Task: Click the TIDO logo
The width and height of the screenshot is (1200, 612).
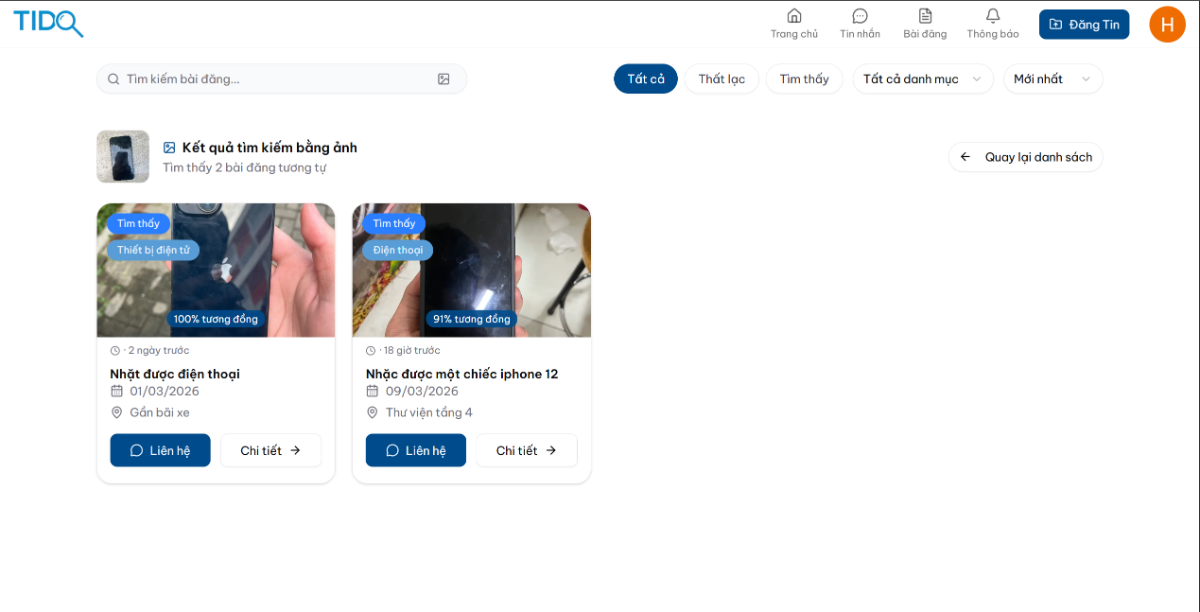Action: tap(48, 23)
